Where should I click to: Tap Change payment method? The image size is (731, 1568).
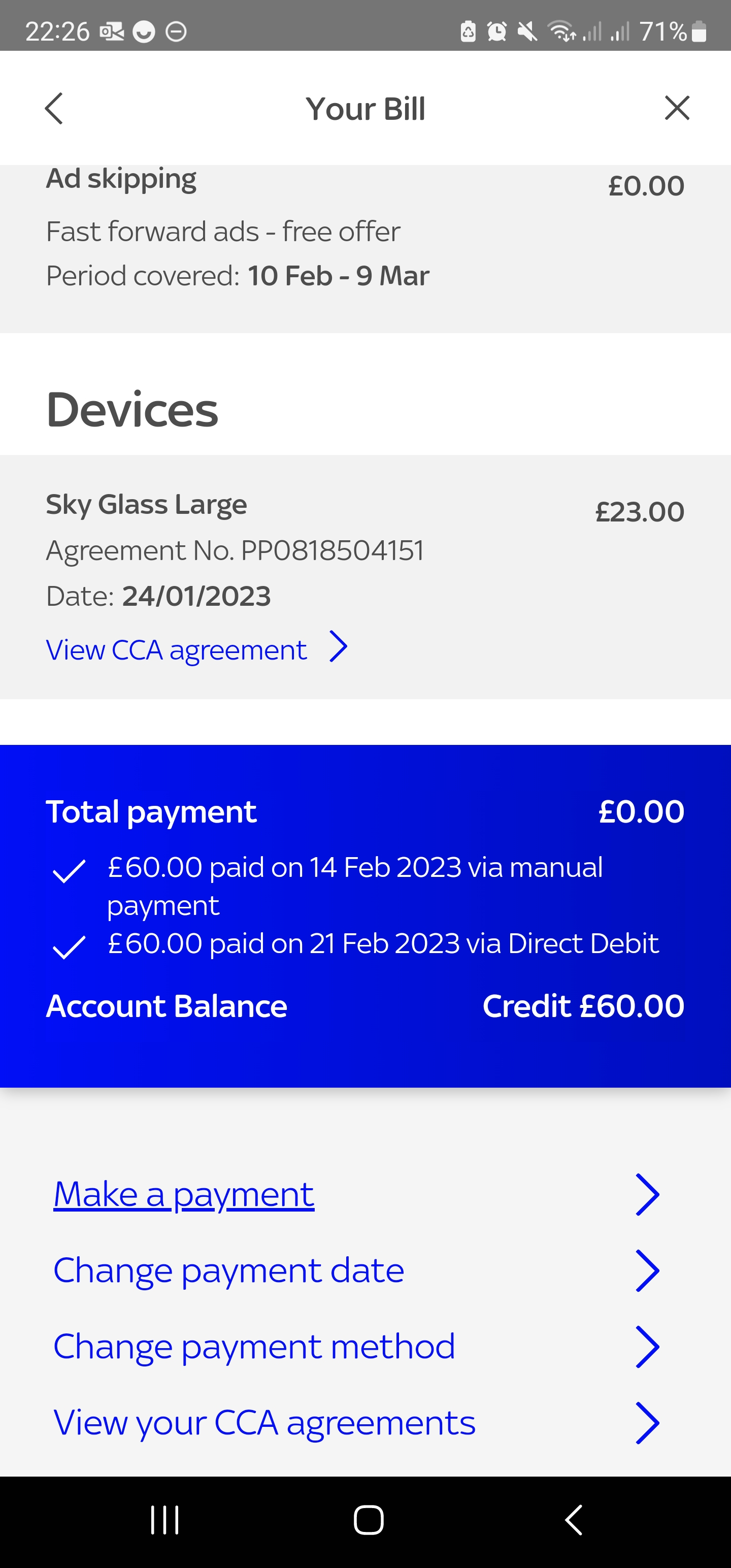point(253,1347)
